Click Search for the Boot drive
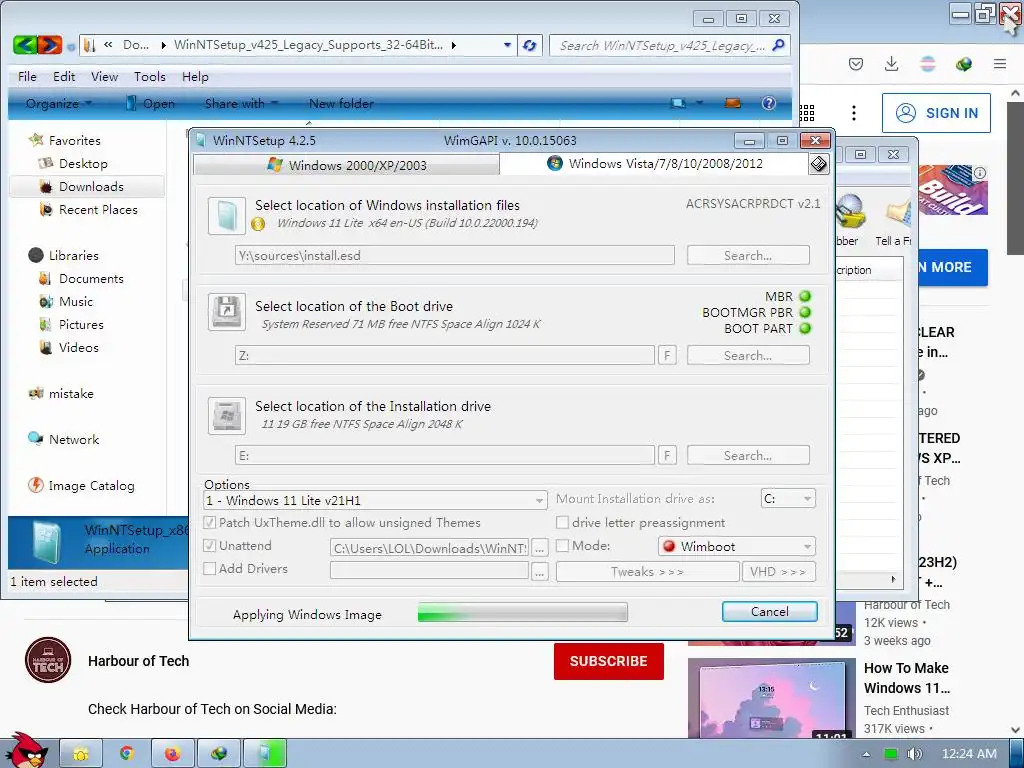This screenshot has height=768, width=1024. 748,355
